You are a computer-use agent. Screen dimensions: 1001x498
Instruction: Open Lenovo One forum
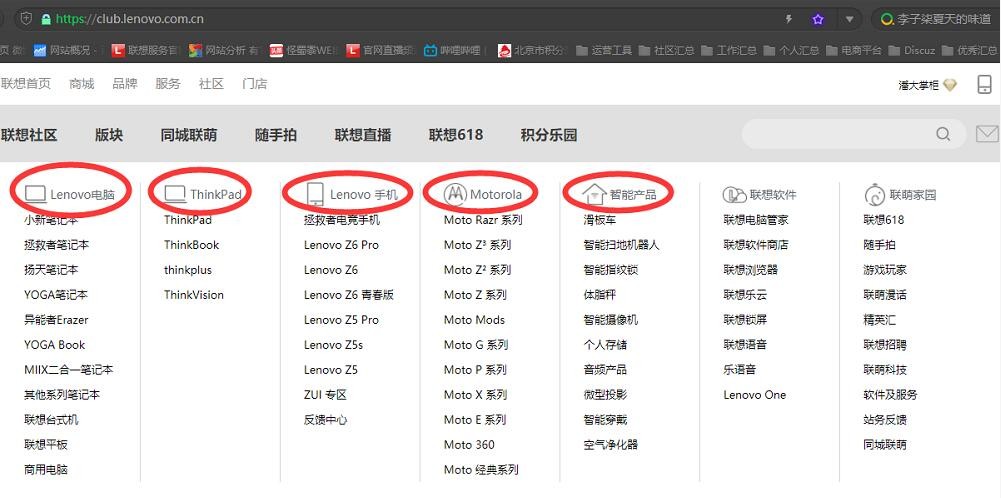click(x=755, y=395)
